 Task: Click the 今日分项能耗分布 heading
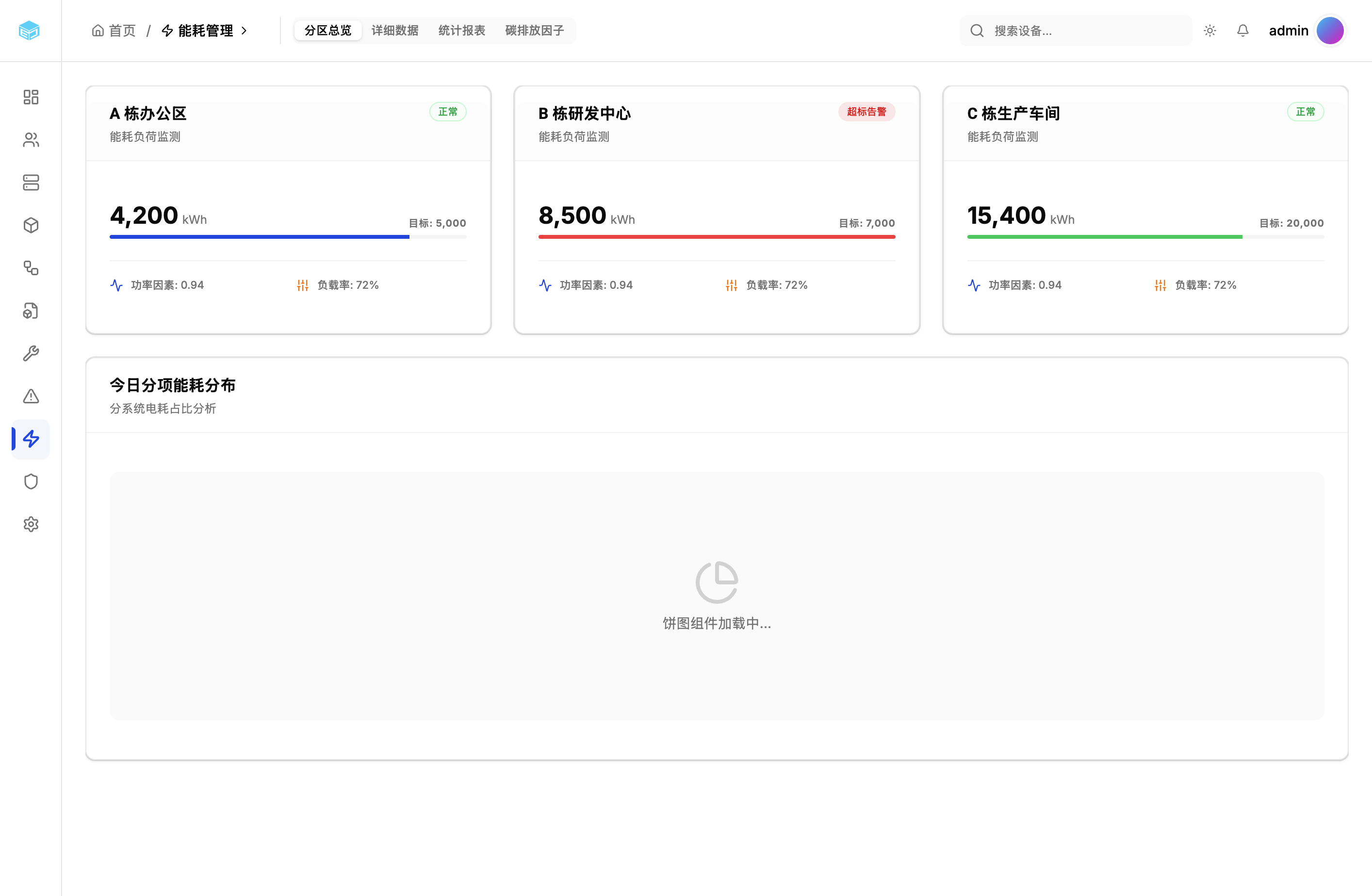click(172, 385)
